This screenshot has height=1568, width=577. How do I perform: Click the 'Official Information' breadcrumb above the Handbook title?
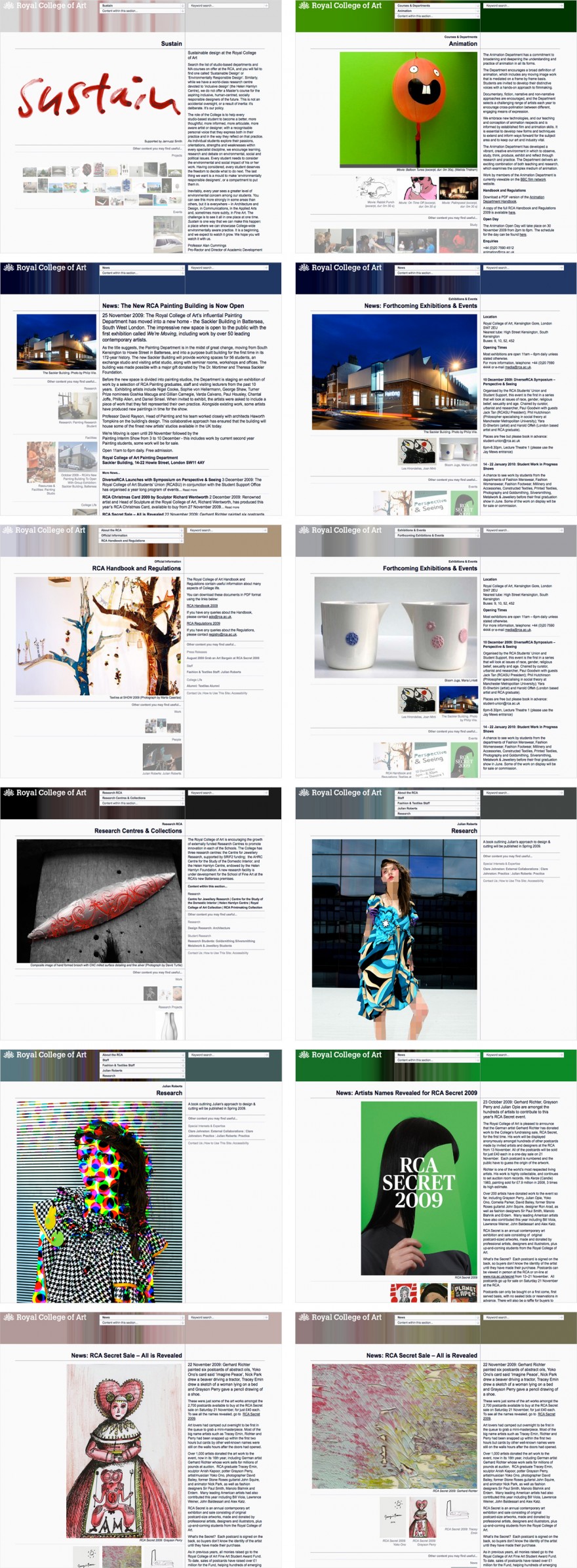(x=167, y=562)
